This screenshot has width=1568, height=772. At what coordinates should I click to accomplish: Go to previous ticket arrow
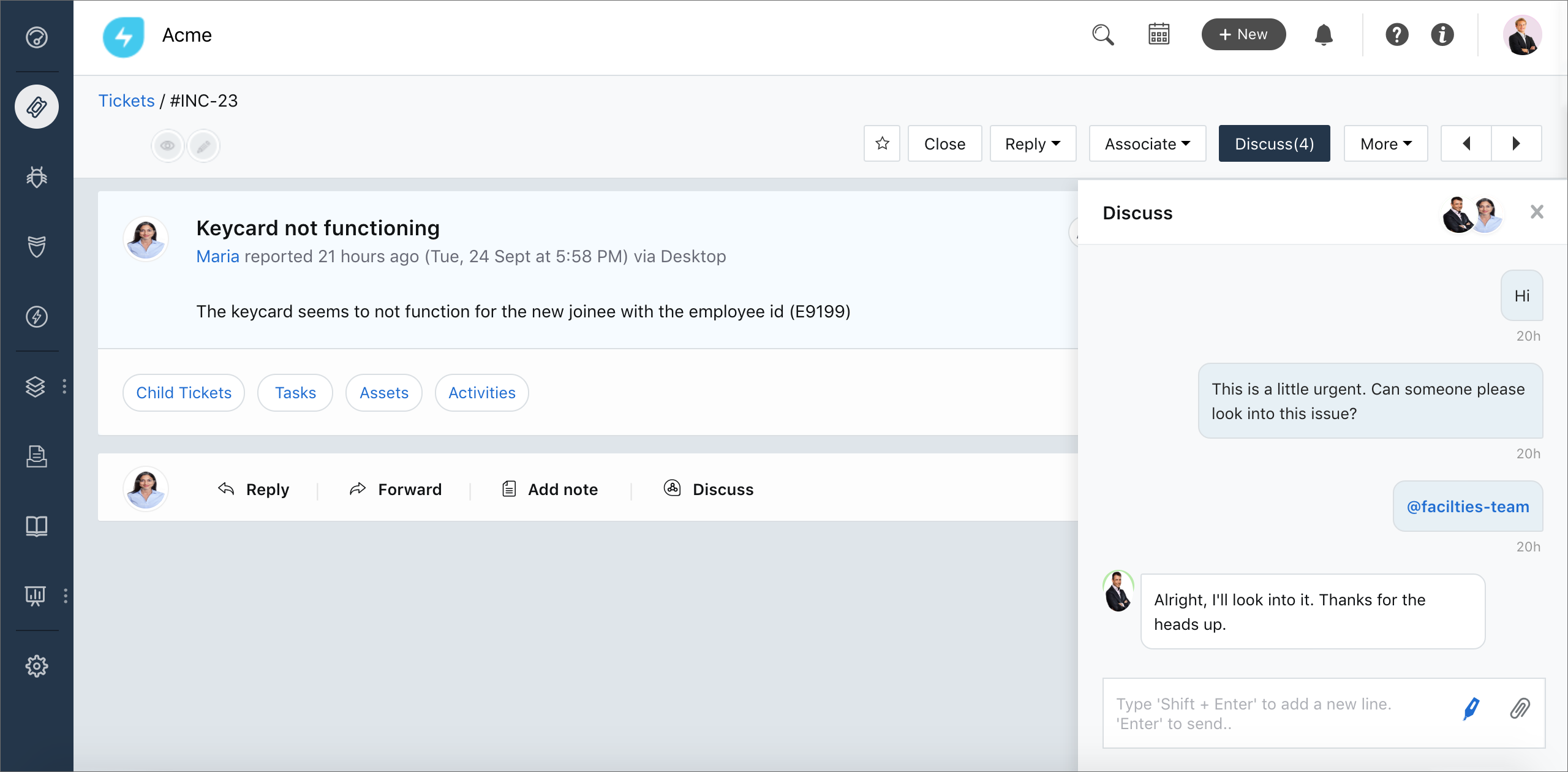click(1466, 143)
